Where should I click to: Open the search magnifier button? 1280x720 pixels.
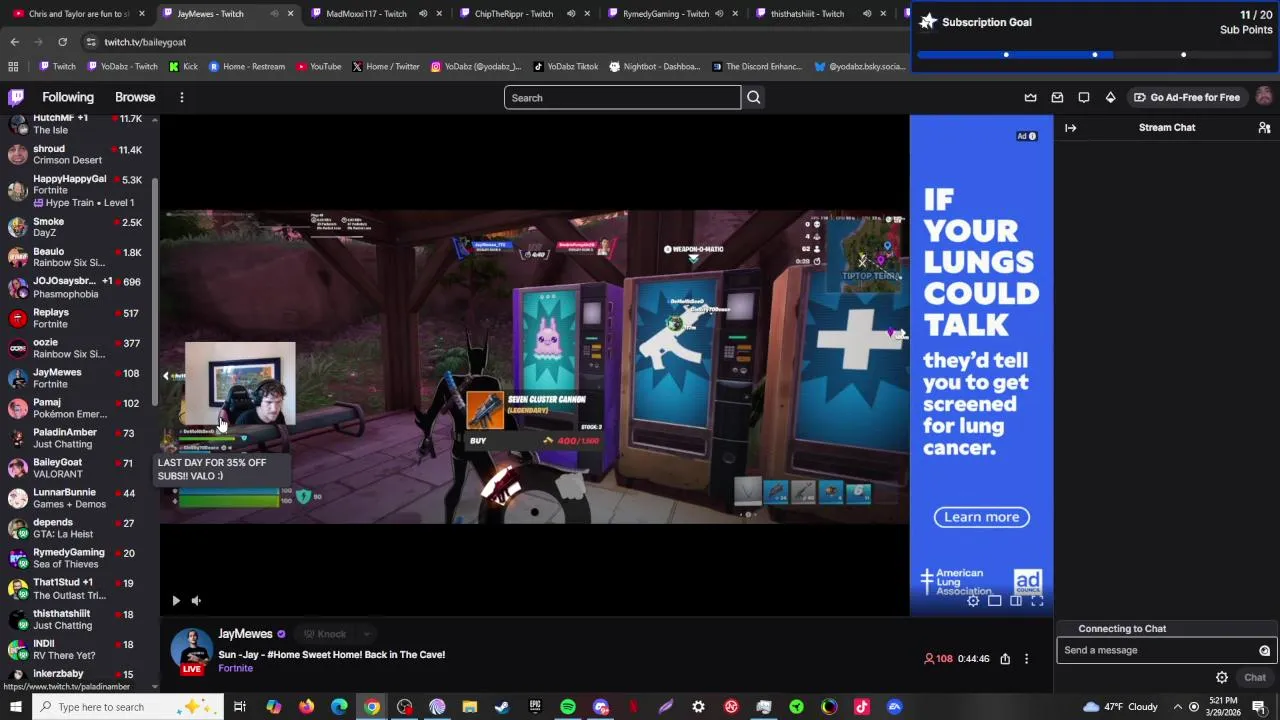(754, 97)
